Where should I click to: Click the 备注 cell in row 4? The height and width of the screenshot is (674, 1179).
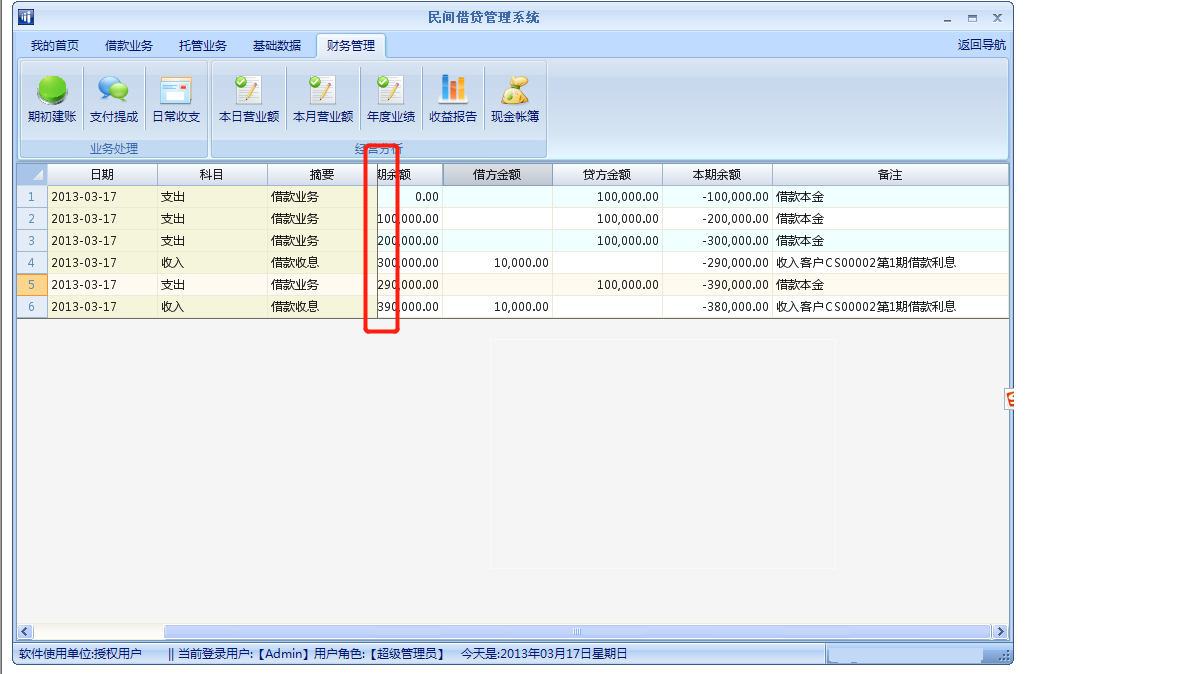pyautogui.click(x=889, y=263)
